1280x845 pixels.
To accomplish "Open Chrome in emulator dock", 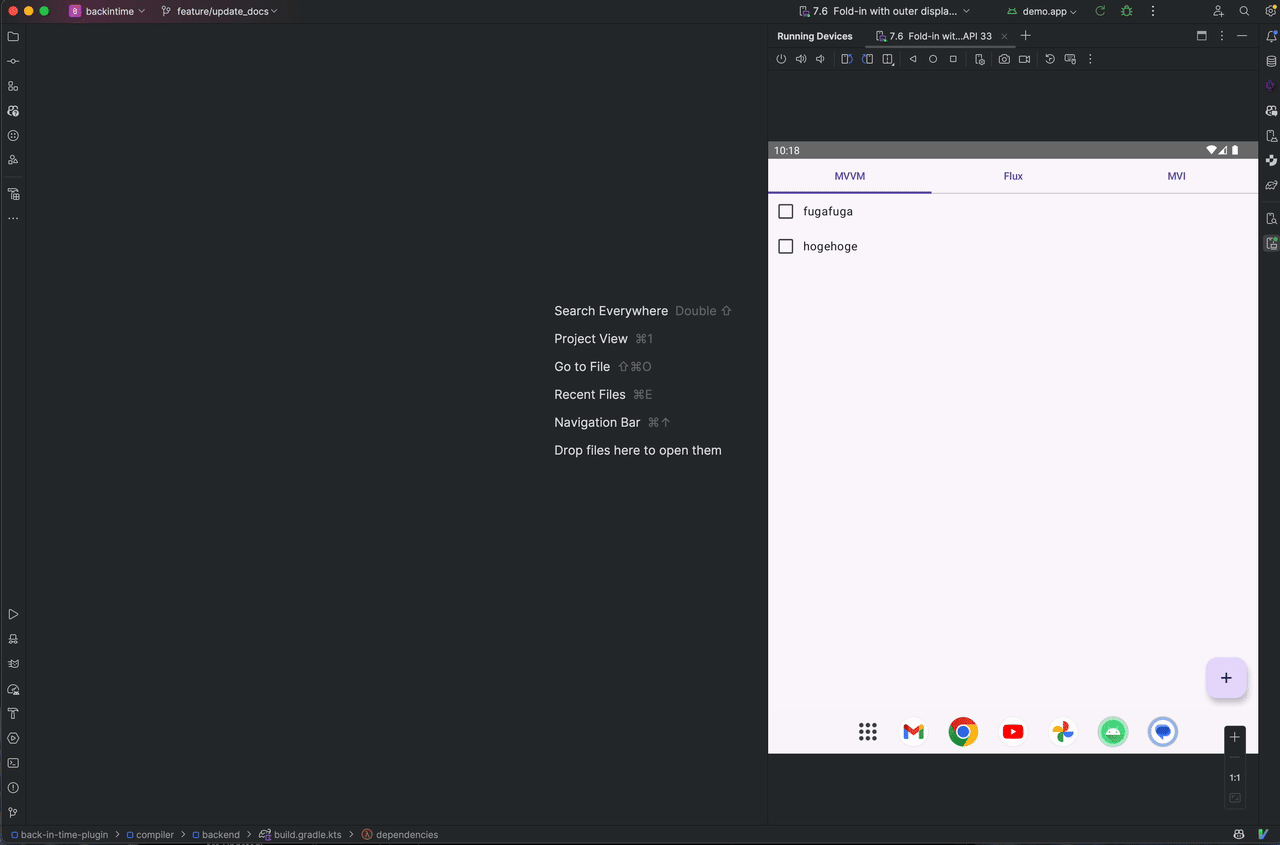I will click(x=963, y=732).
